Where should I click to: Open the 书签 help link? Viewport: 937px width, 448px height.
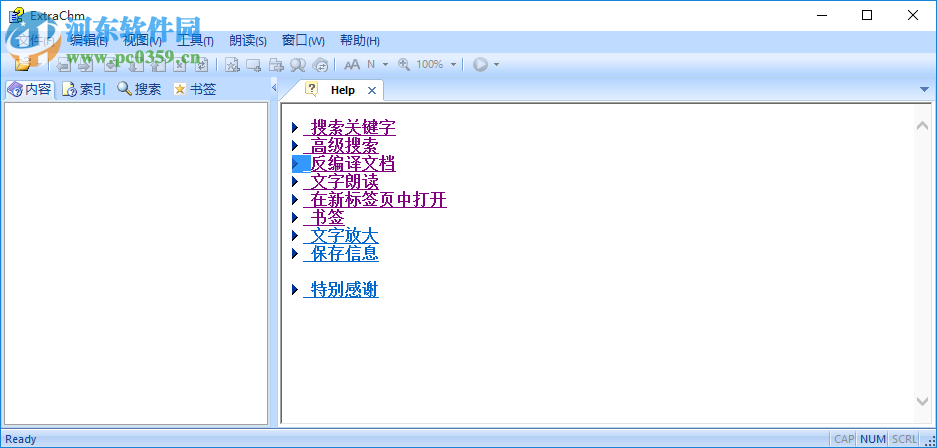pos(324,217)
